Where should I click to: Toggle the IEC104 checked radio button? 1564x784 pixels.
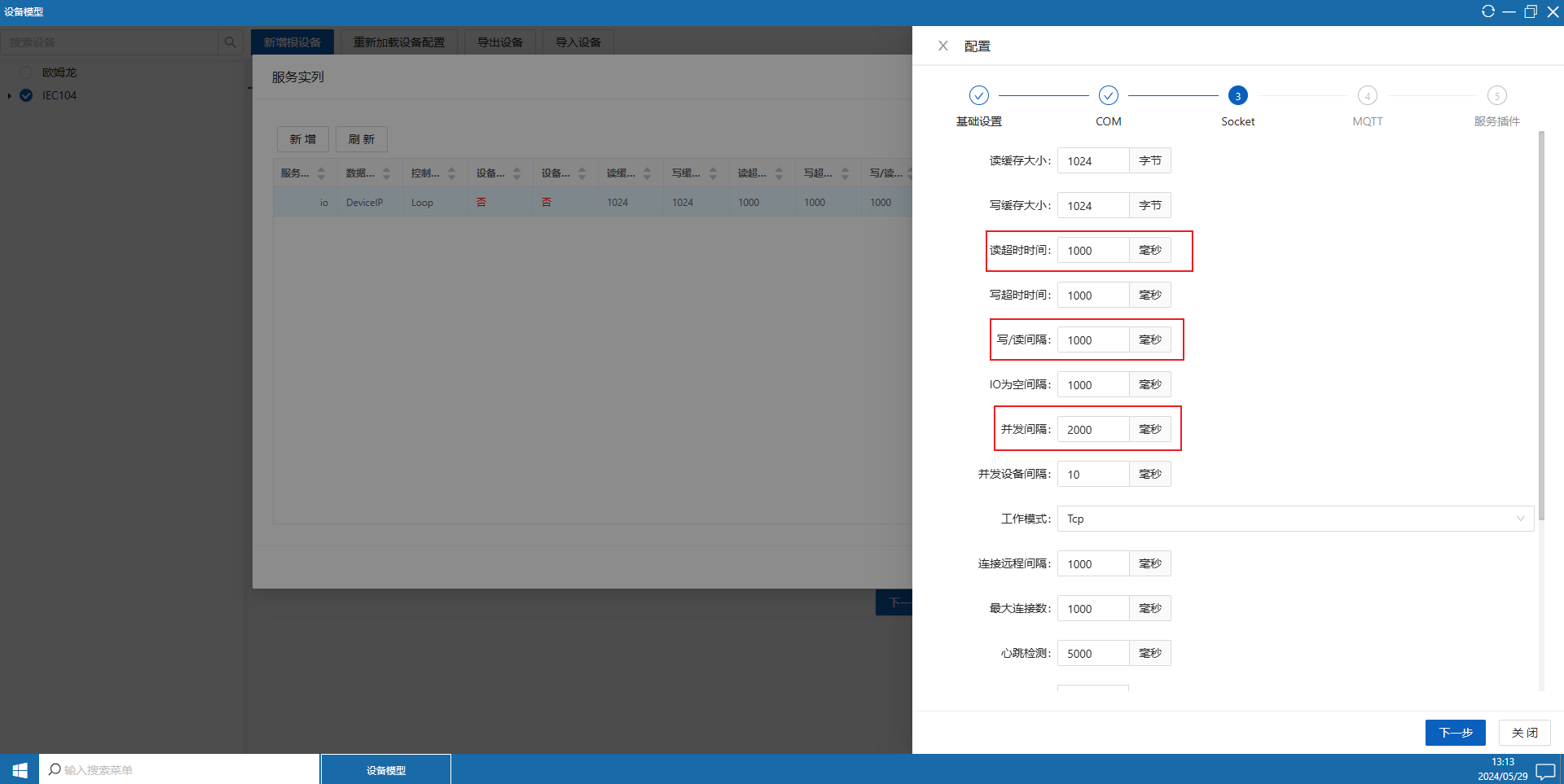26,95
